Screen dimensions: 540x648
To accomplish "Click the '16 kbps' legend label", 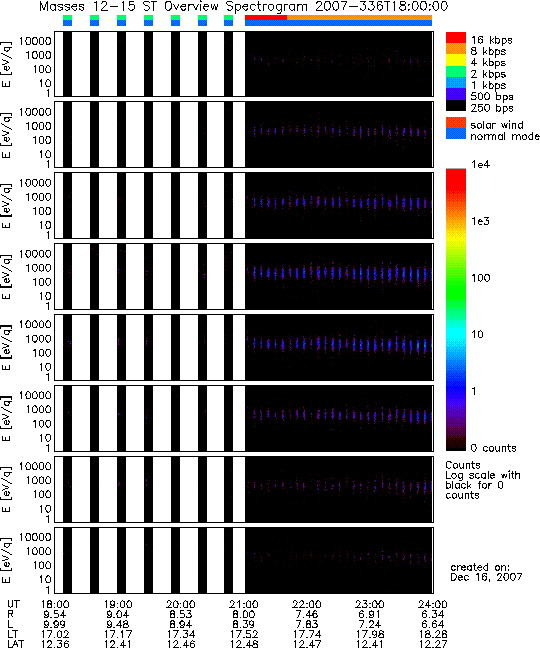I will point(491,40).
